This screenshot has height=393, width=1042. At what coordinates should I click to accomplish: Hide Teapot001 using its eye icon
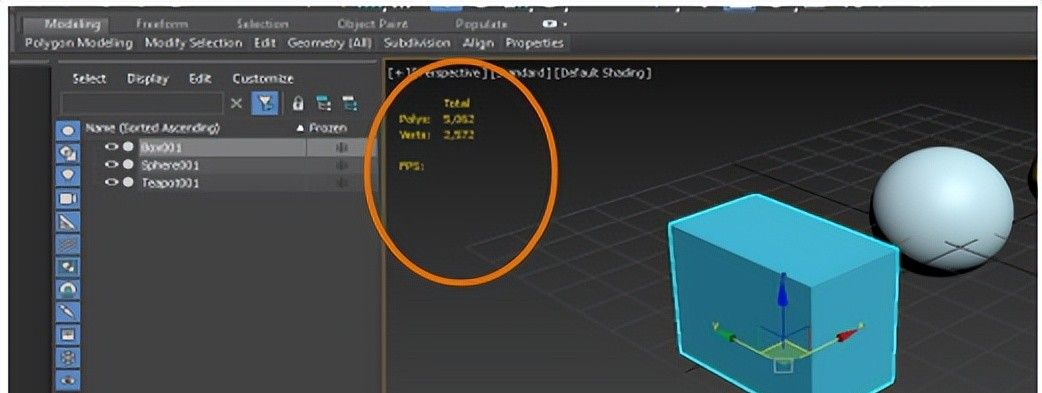click(x=111, y=183)
